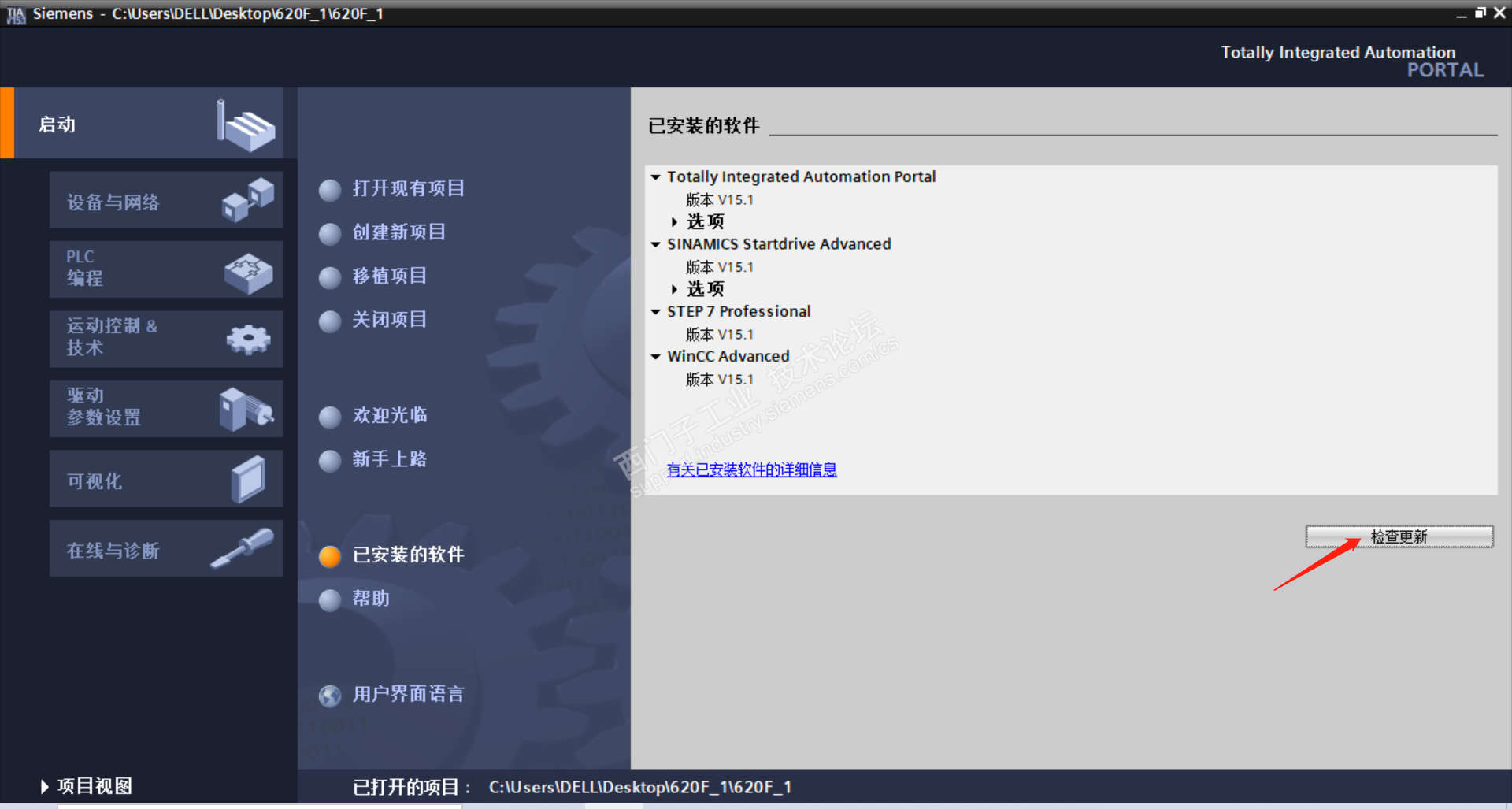The width and height of the screenshot is (1512, 809).
Task: Collapse the Totally Integrated Automation Portal node
Action: pyautogui.click(x=655, y=177)
